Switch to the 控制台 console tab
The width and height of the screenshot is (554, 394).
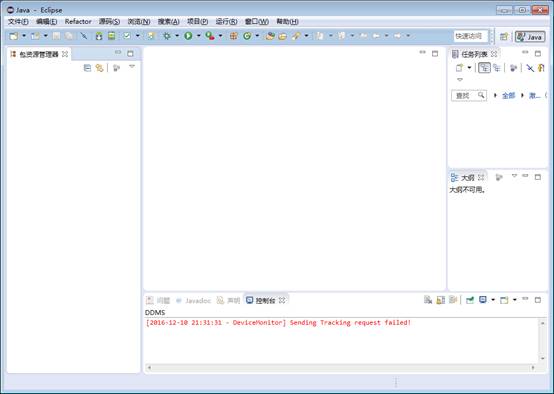[266, 300]
